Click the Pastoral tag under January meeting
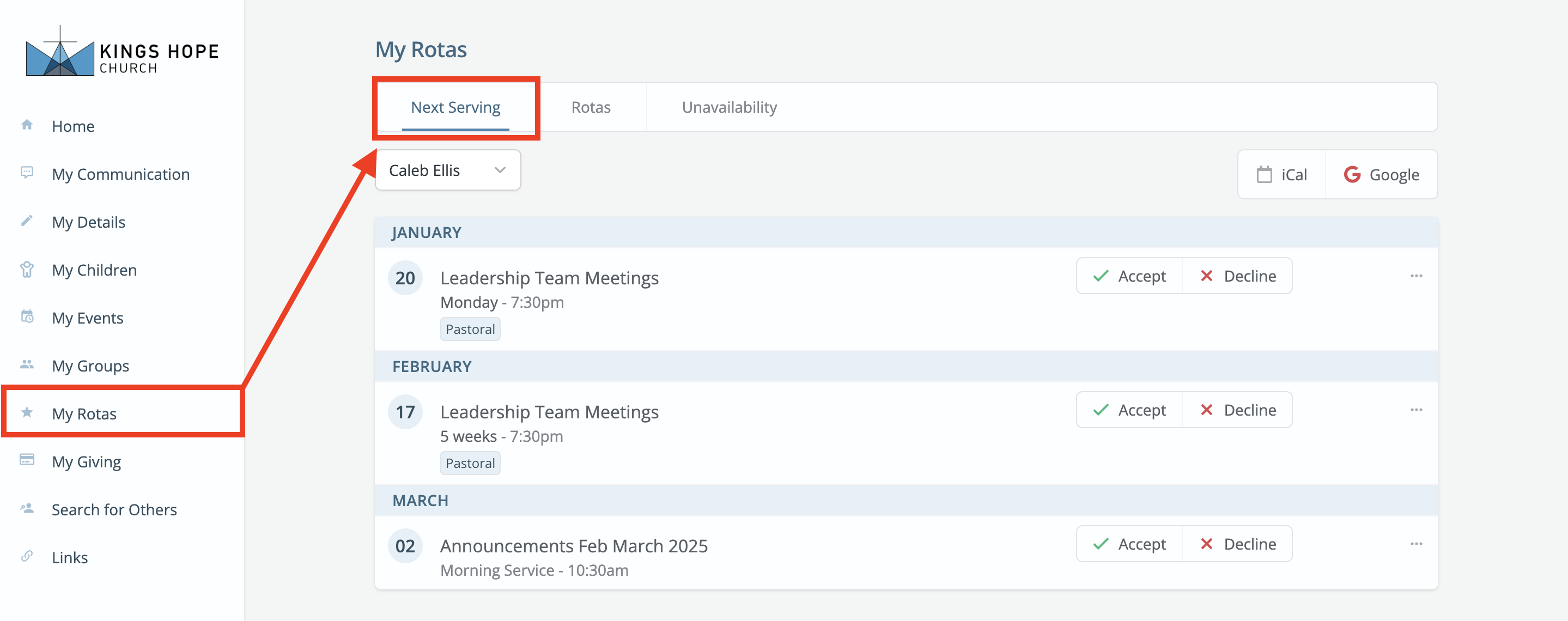 click(470, 330)
